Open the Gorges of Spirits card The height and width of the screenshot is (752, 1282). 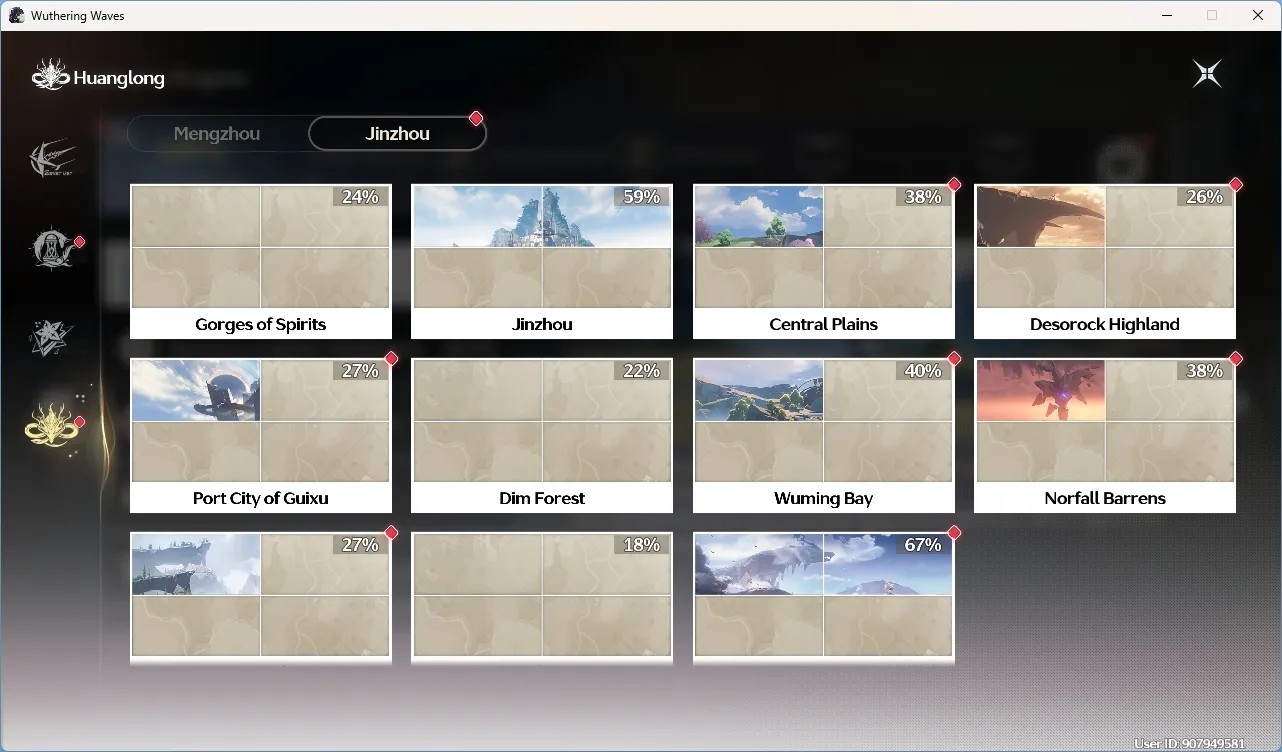pos(261,262)
